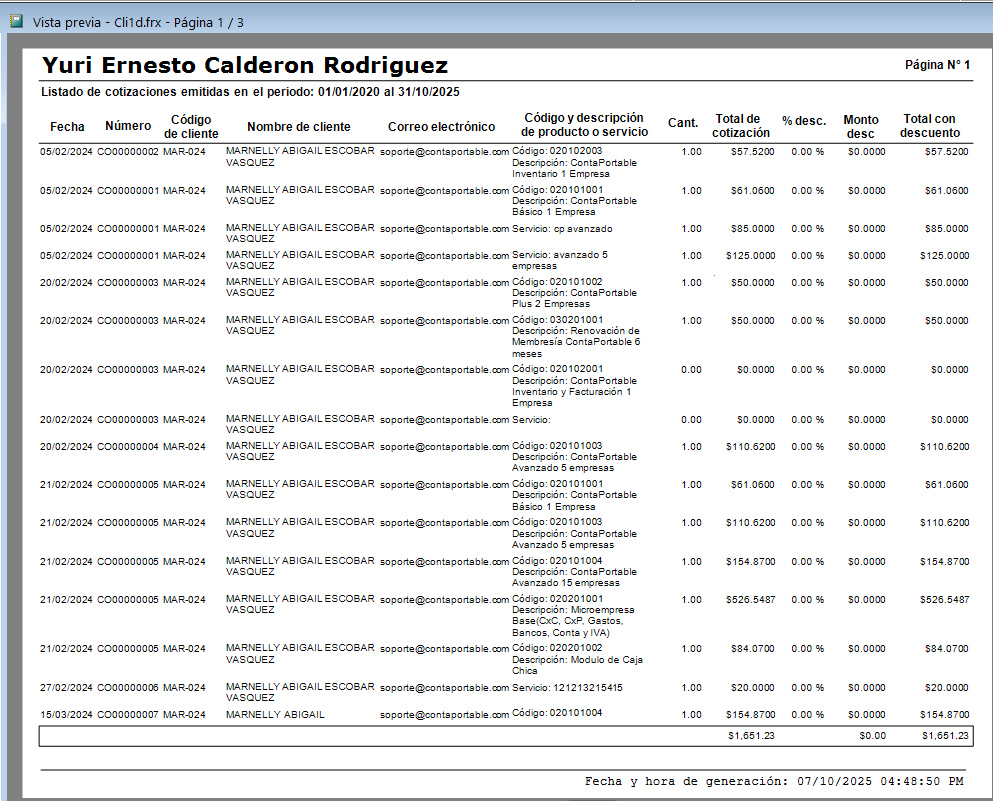
Task: Click the 'Monto desc' column header
Action: click(861, 127)
